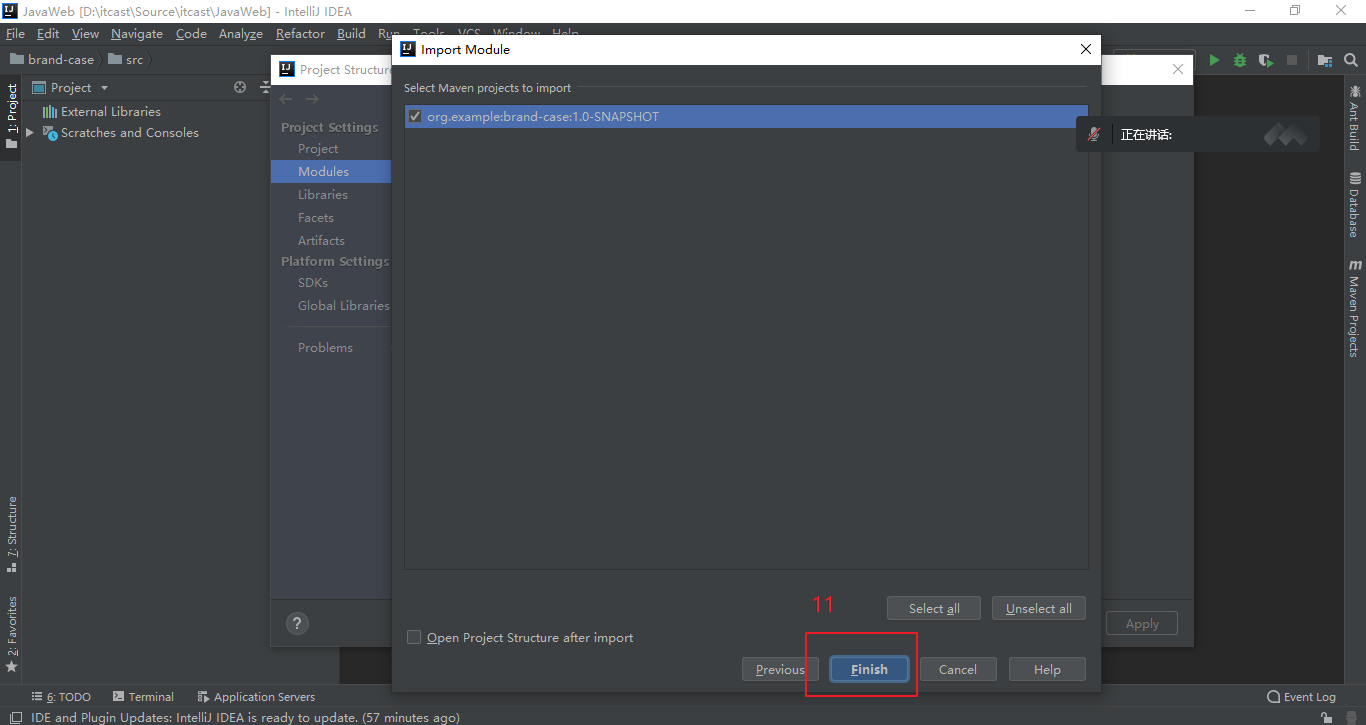
Task: Open Project Structure toolbar icon
Action: point(1325,60)
